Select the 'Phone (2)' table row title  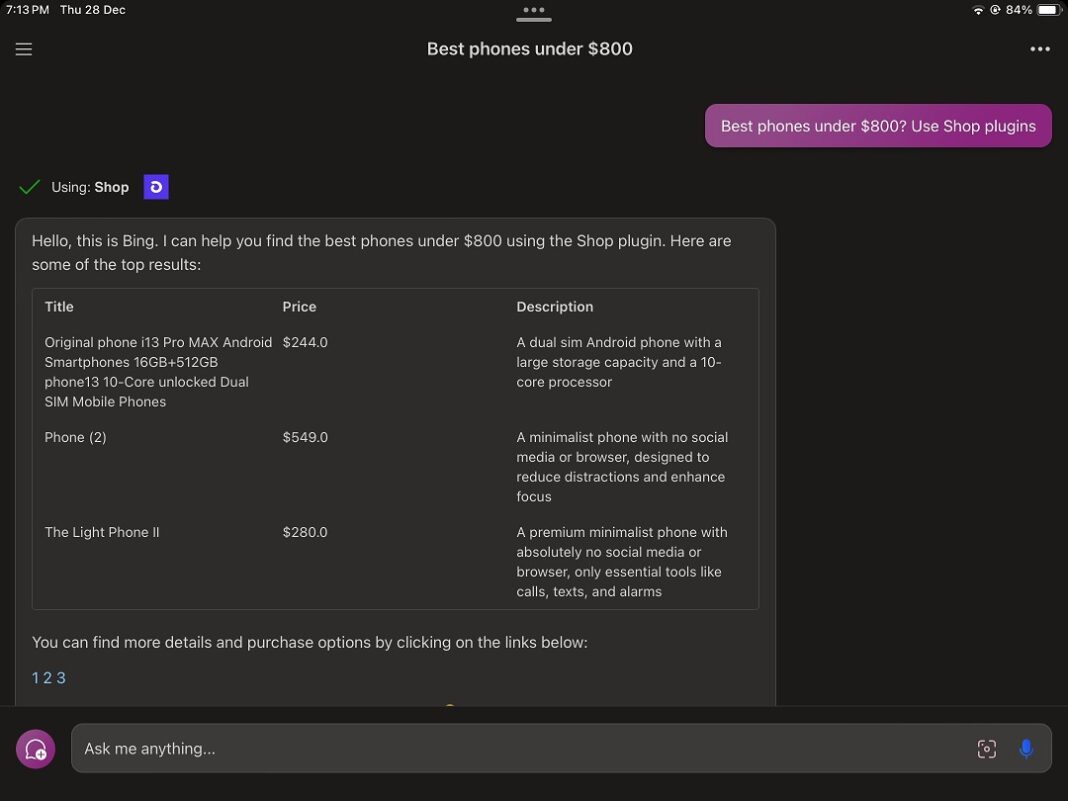tap(75, 437)
